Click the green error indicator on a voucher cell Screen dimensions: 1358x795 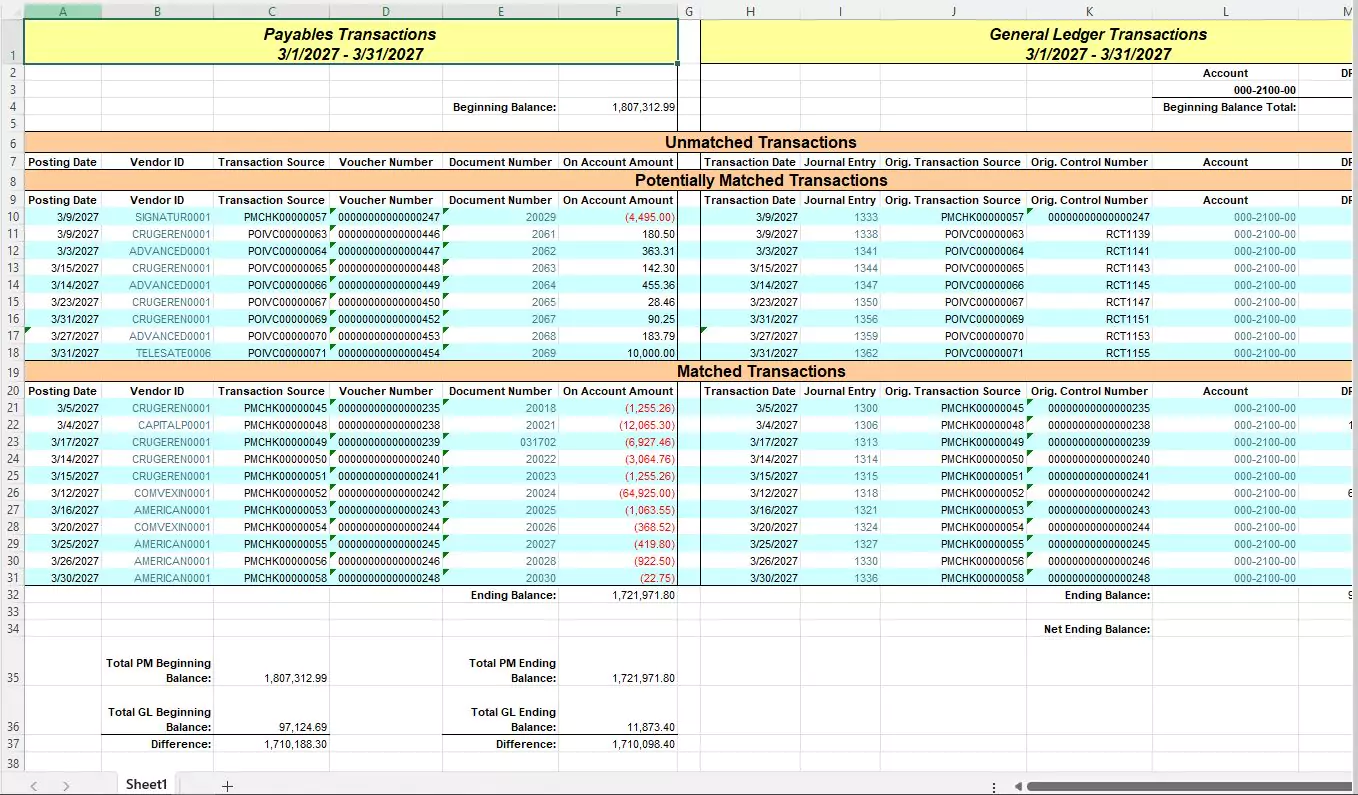[331, 209]
